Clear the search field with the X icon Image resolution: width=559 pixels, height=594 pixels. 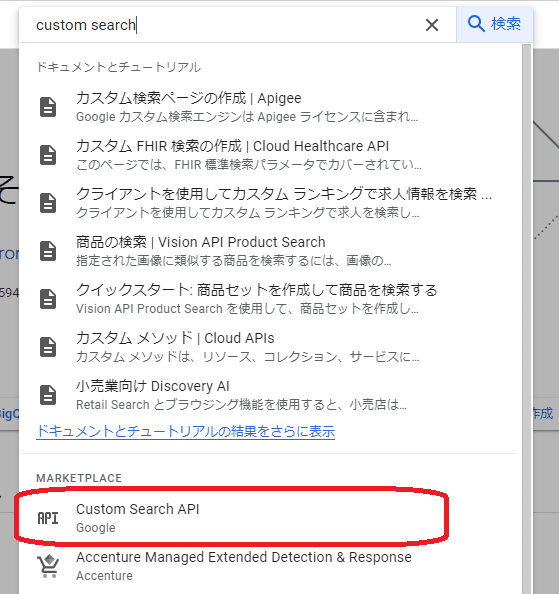click(x=432, y=25)
